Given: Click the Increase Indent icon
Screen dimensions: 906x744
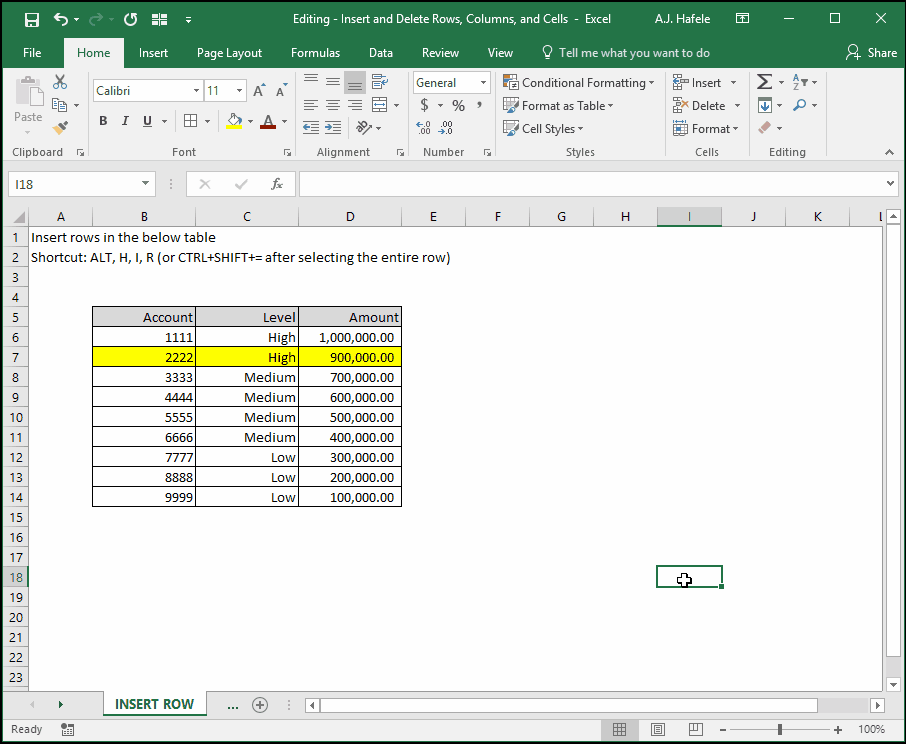Looking at the screenshot, I should (x=333, y=128).
